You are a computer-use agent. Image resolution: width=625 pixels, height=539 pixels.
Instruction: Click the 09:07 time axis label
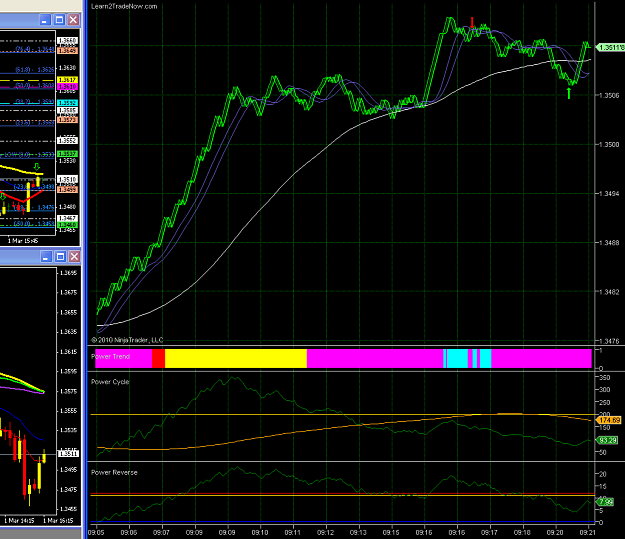coord(161,532)
